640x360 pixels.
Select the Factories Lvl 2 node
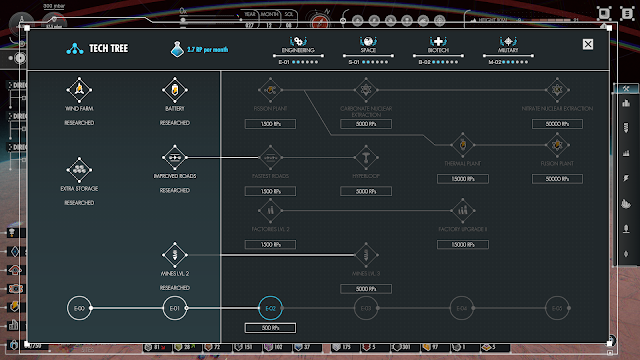[270, 211]
